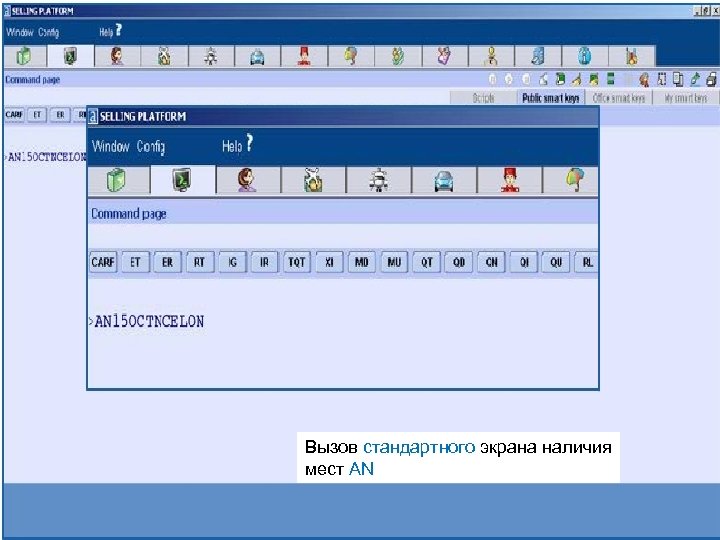Screen dimensions: 720x540
Task: Click the blue car icon in front window
Action: click(444, 180)
